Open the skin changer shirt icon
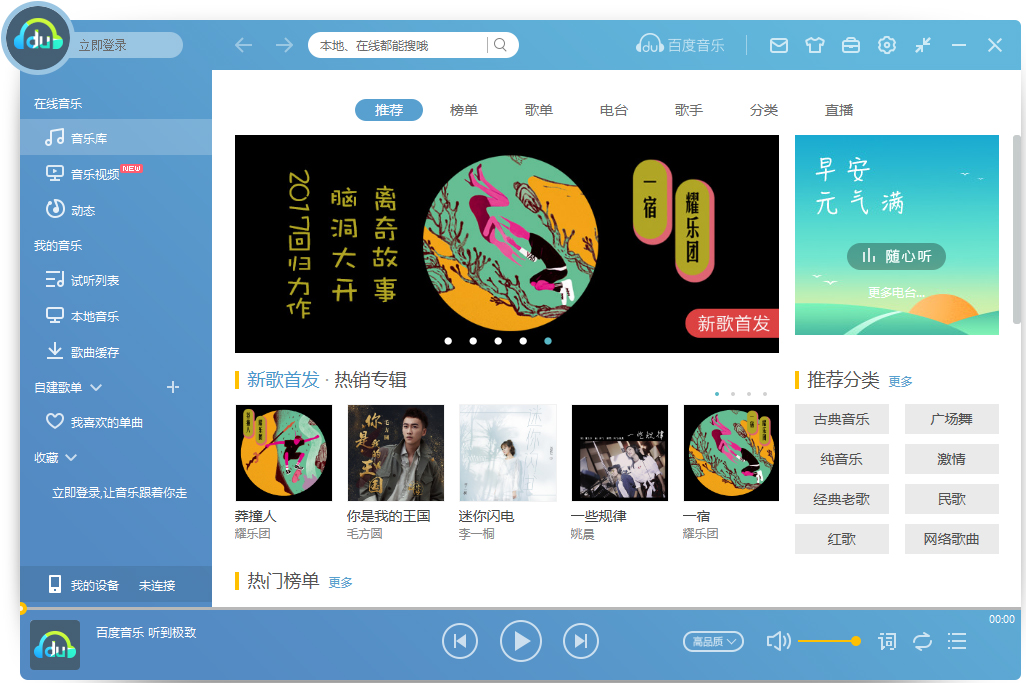 point(814,45)
